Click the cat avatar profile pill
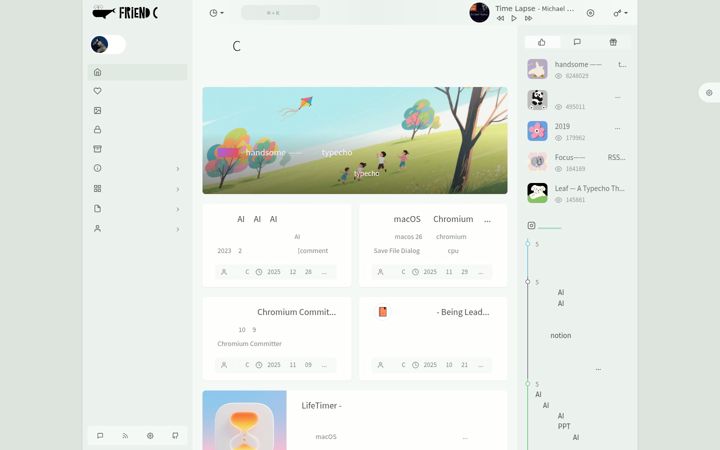 click(x=108, y=45)
